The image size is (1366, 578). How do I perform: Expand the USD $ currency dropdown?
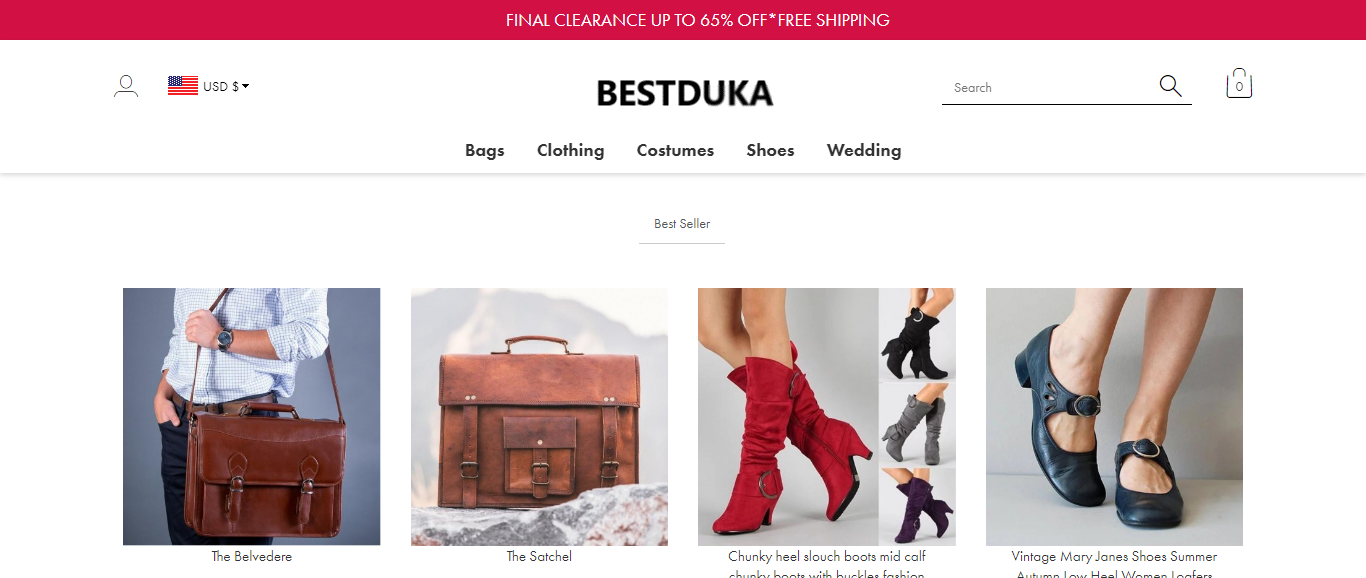(x=226, y=86)
